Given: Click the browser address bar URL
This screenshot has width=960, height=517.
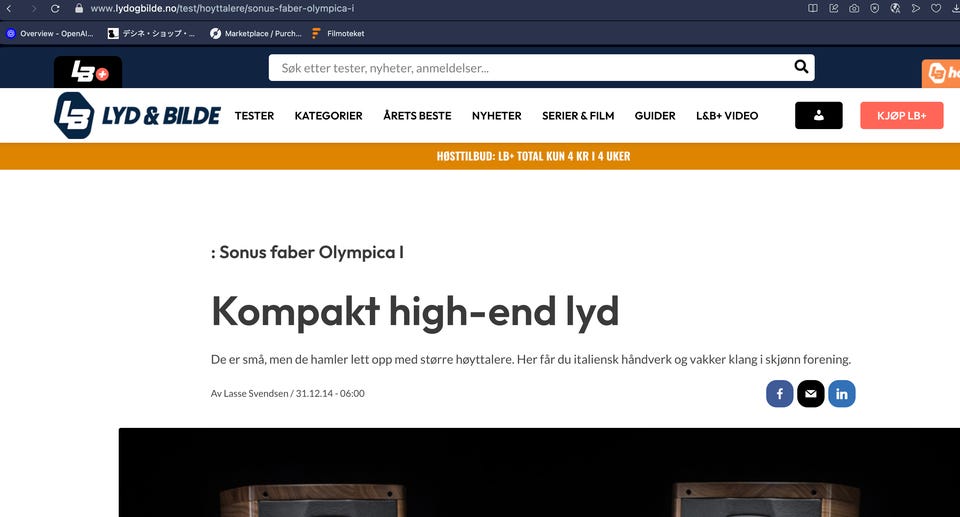Looking at the screenshot, I should 222,9.
